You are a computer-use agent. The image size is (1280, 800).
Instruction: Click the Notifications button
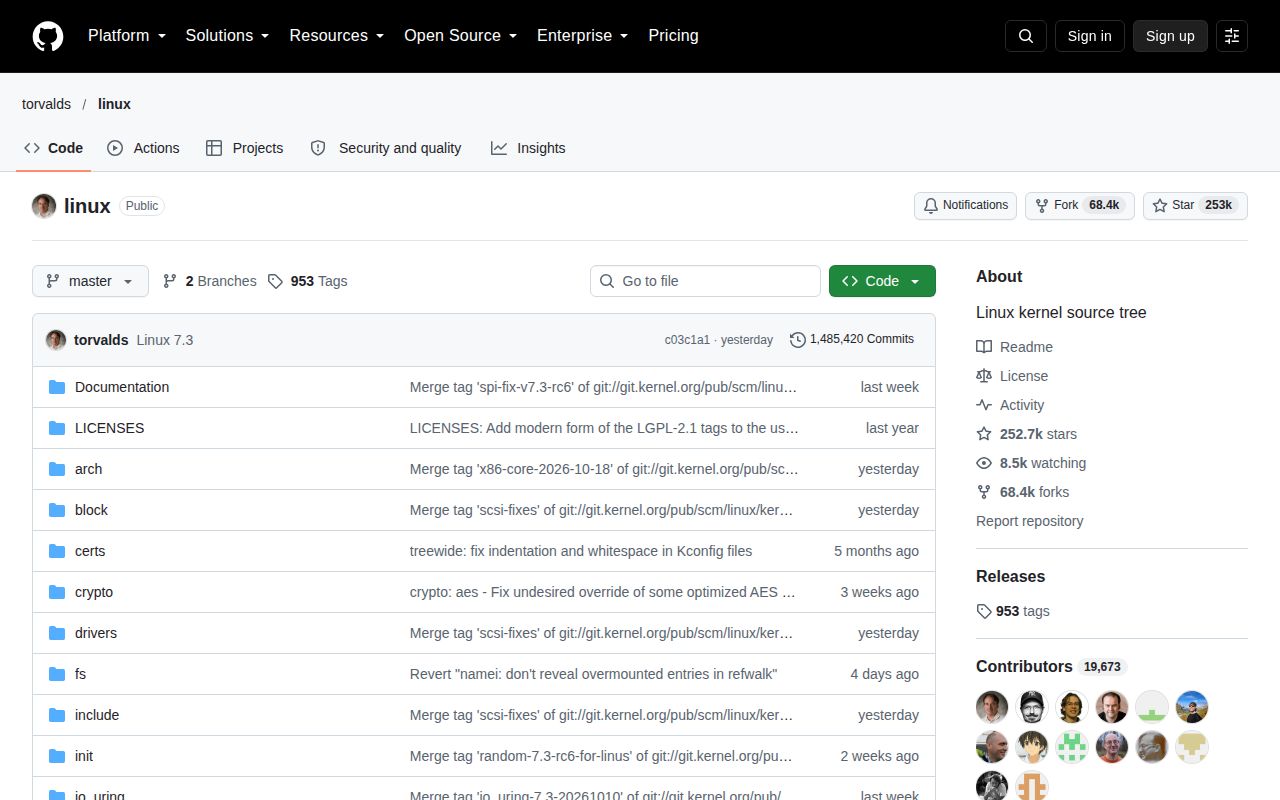tap(965, 205)
